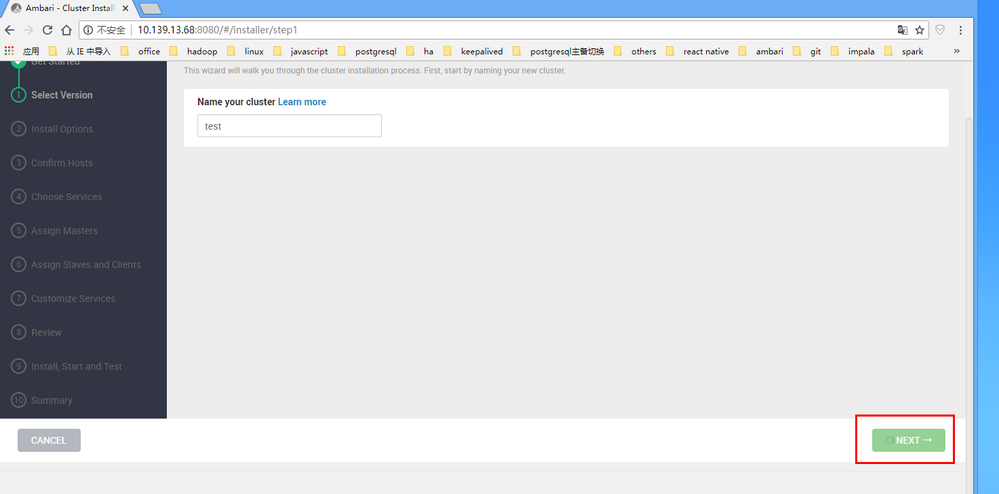Go to Review step
The width and height of the screenshot is (999, 494).
(x=47, y=332)
